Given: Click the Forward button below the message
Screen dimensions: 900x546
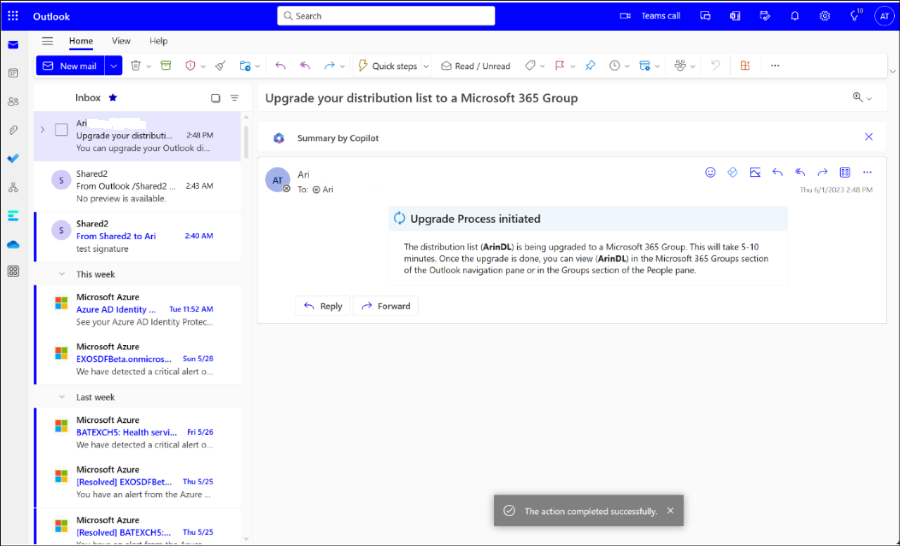Looking at the screenshot, I should point(386,306).
